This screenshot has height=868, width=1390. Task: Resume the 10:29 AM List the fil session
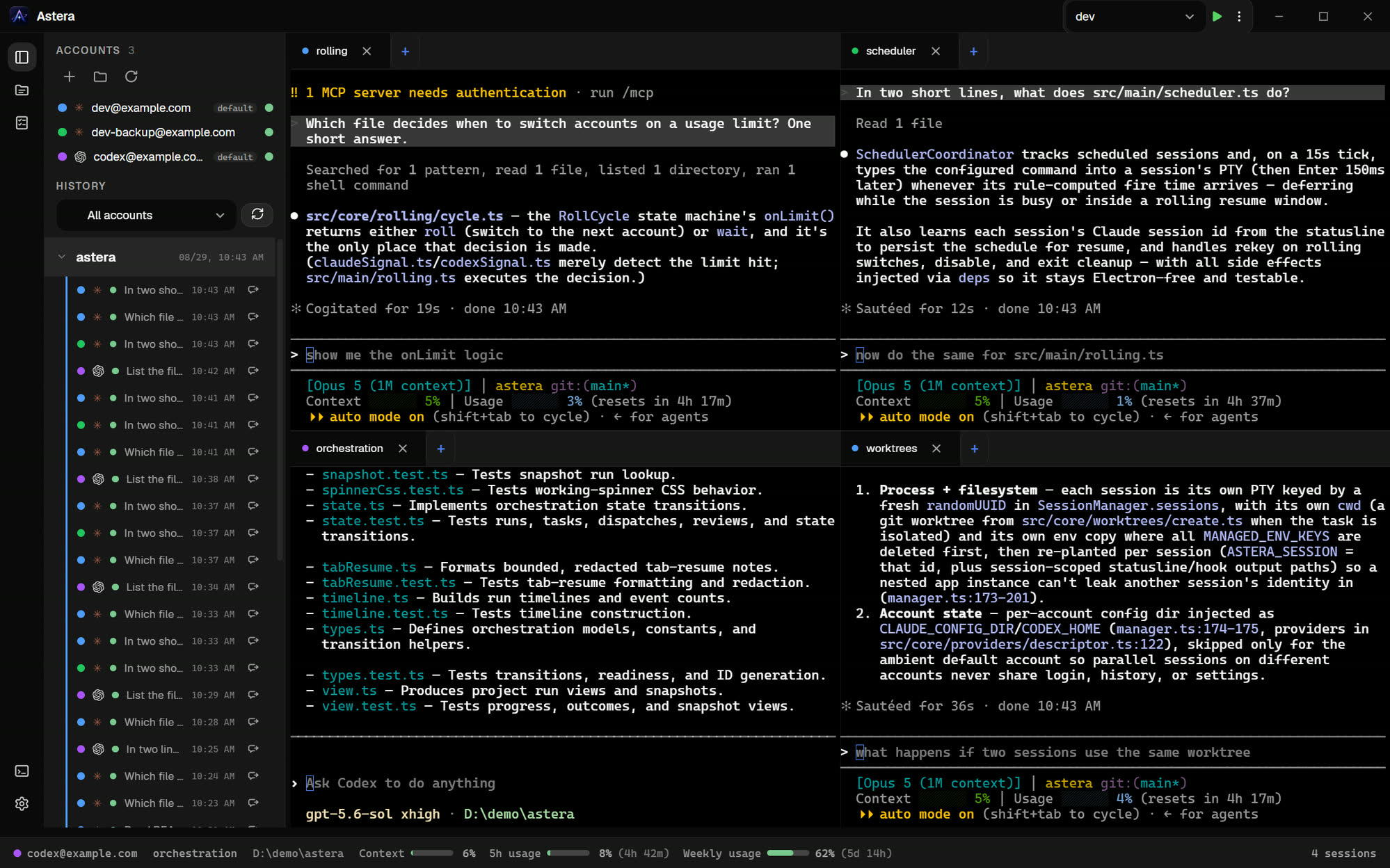(253, 694)
